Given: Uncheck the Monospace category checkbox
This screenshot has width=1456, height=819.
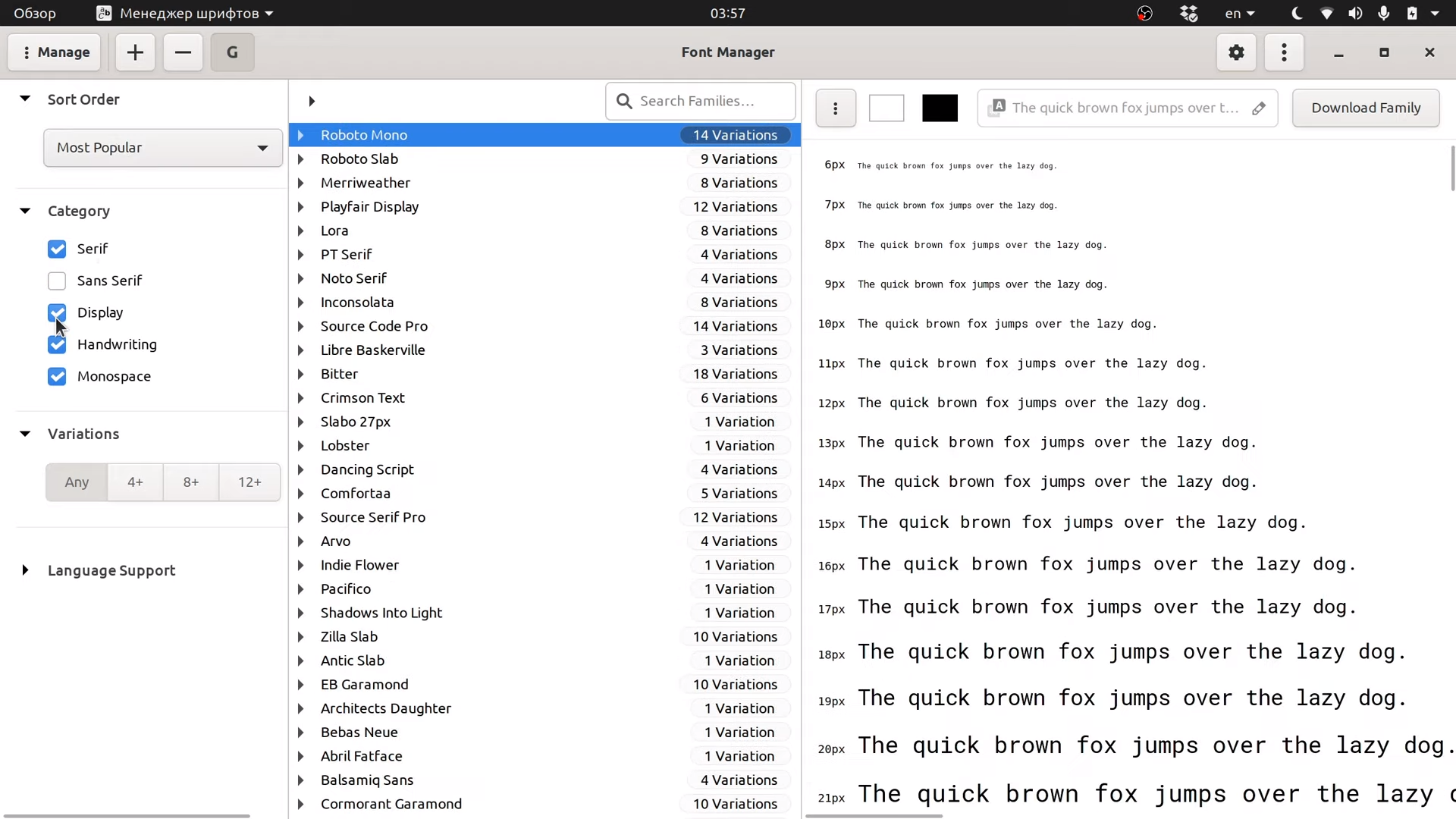Looking at the screenshot, I should 57,376.
